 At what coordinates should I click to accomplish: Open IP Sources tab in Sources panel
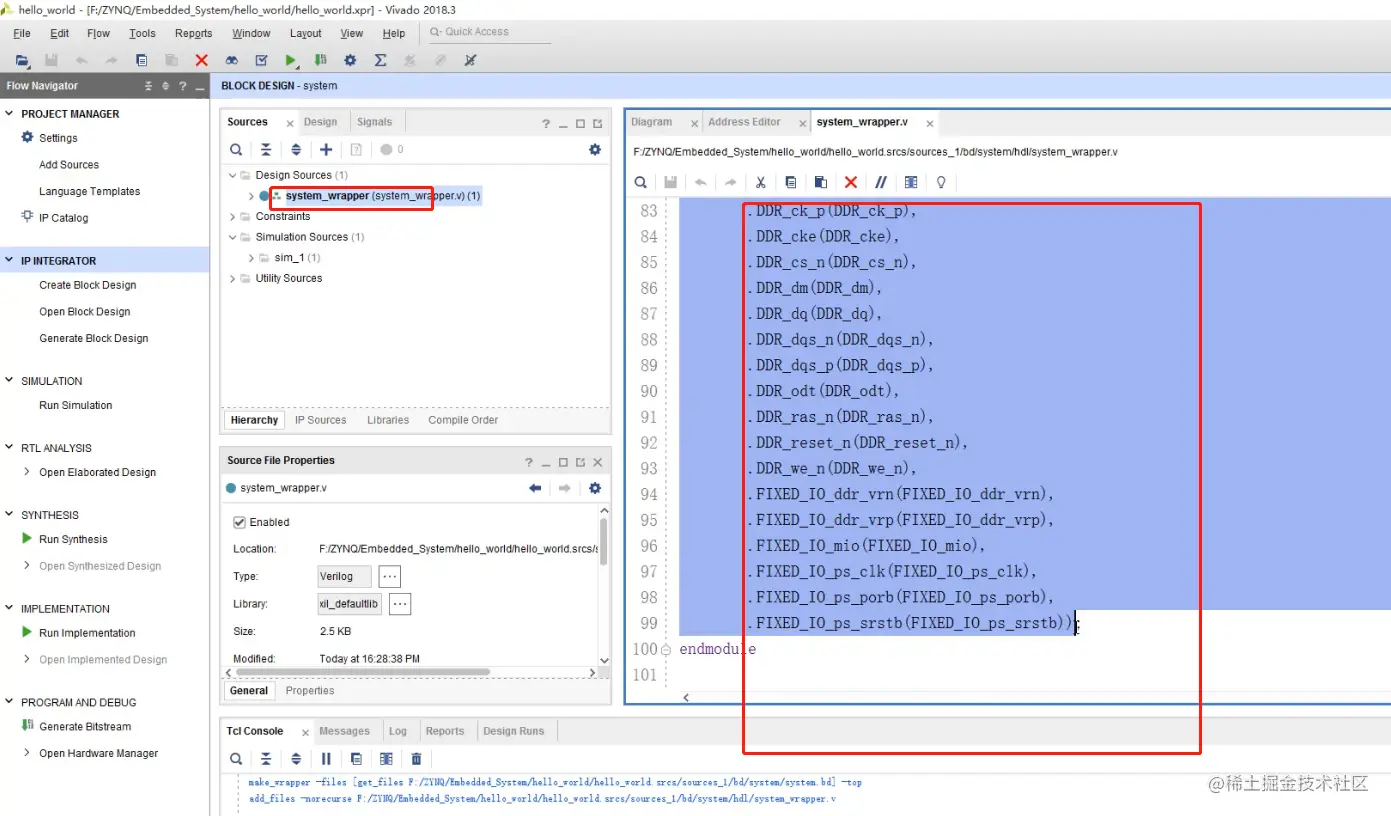point(320,420)
